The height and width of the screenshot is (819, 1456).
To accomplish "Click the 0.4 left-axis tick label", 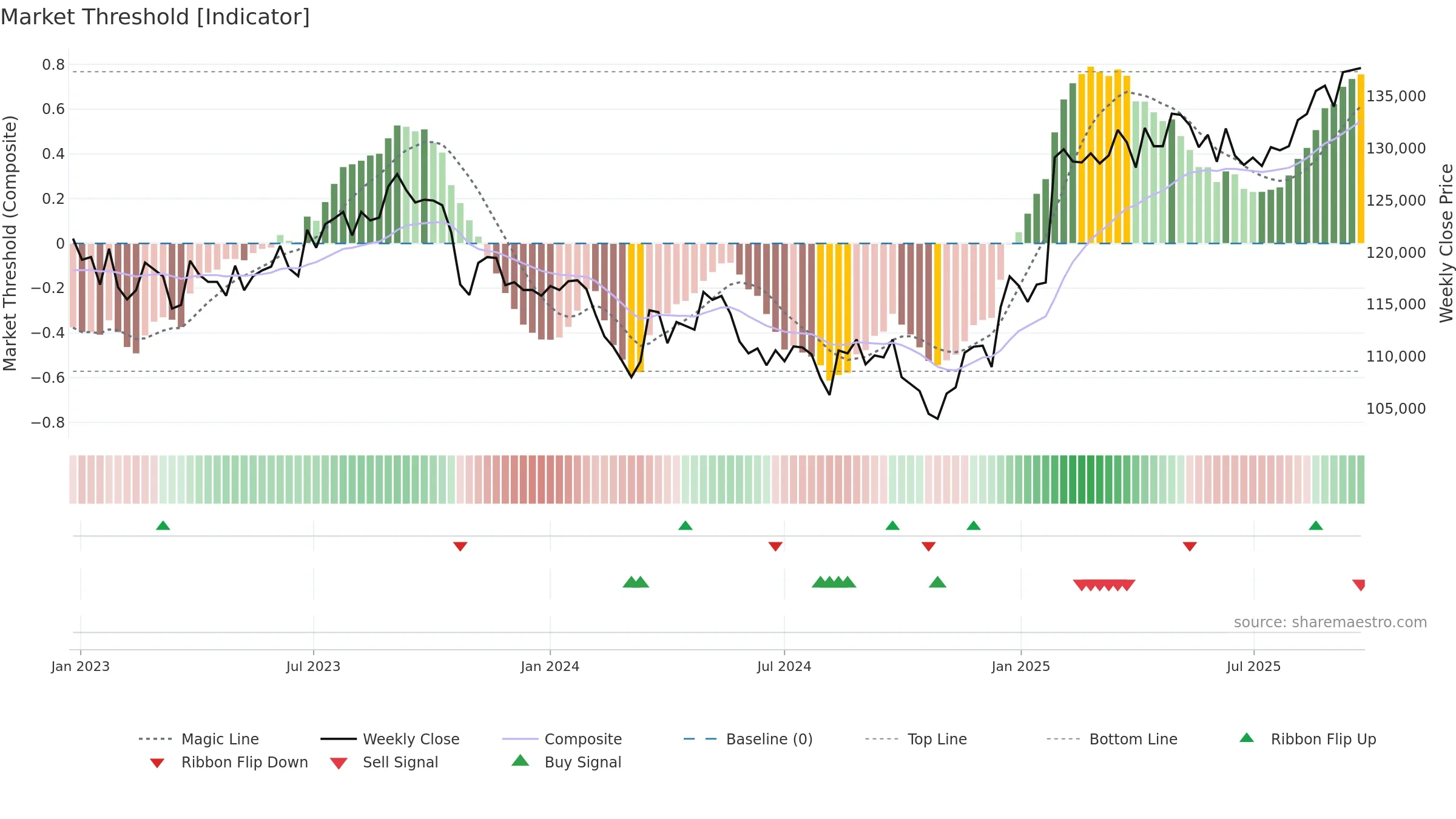I will (x=53, y=153).
